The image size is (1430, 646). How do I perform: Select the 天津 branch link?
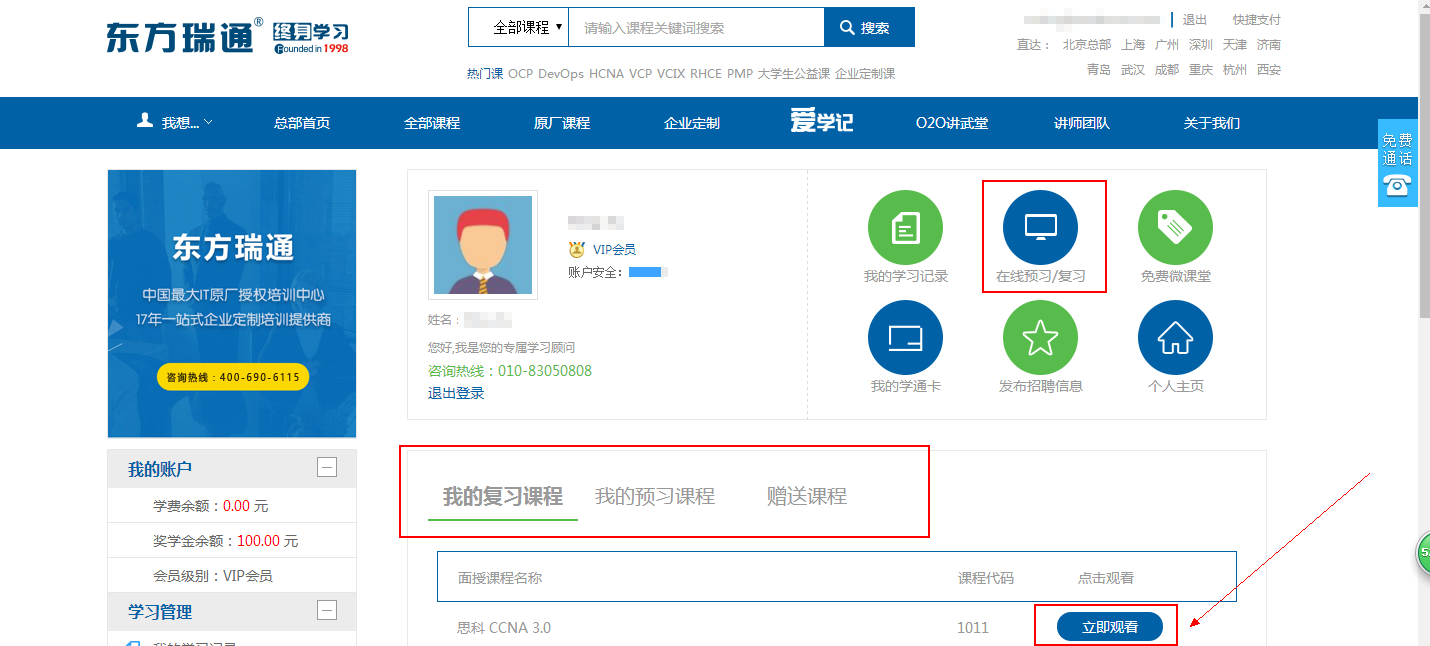[x=1235, y=45]
